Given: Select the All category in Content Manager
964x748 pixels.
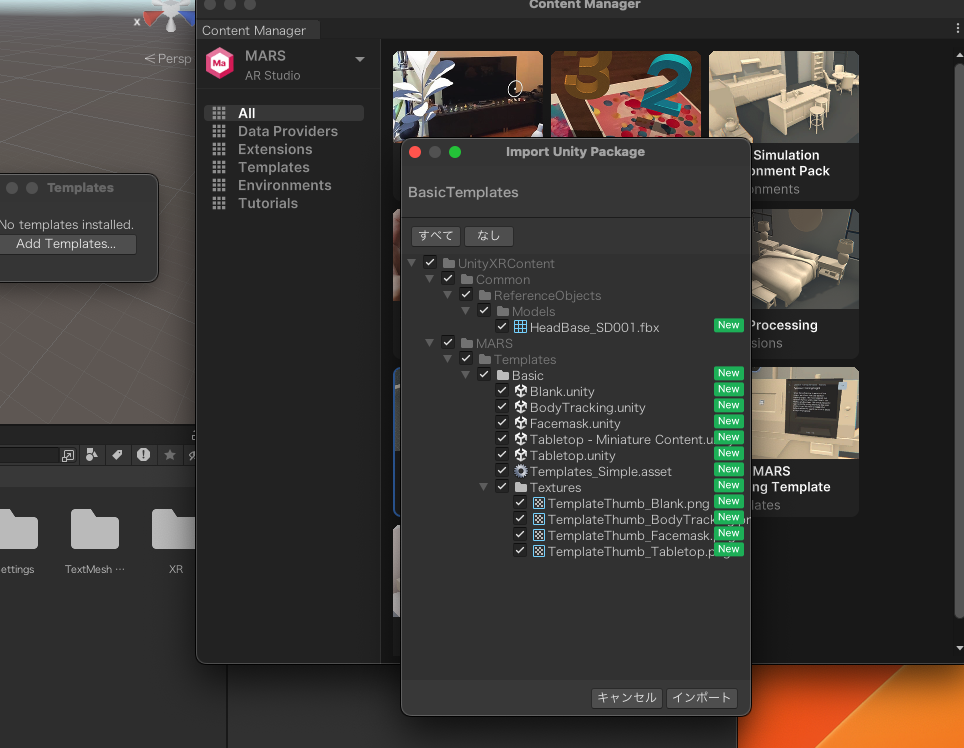Looking at the screenshot, I should (x=284, y=113).
